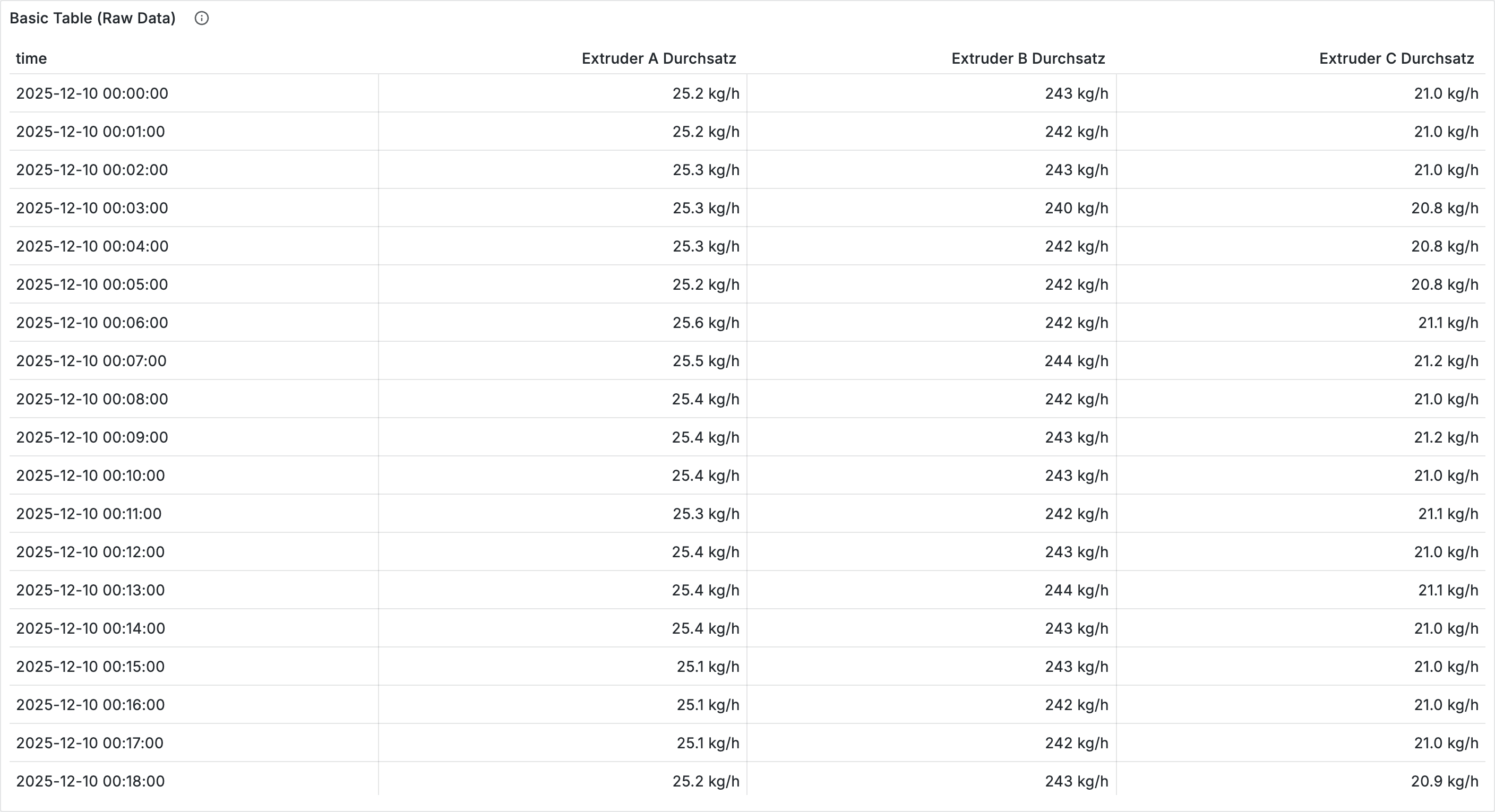Select the 2025-12-10 00:18:00 time cell
The width and height of the screenshot is (1495, 812).
click(91, 781)
